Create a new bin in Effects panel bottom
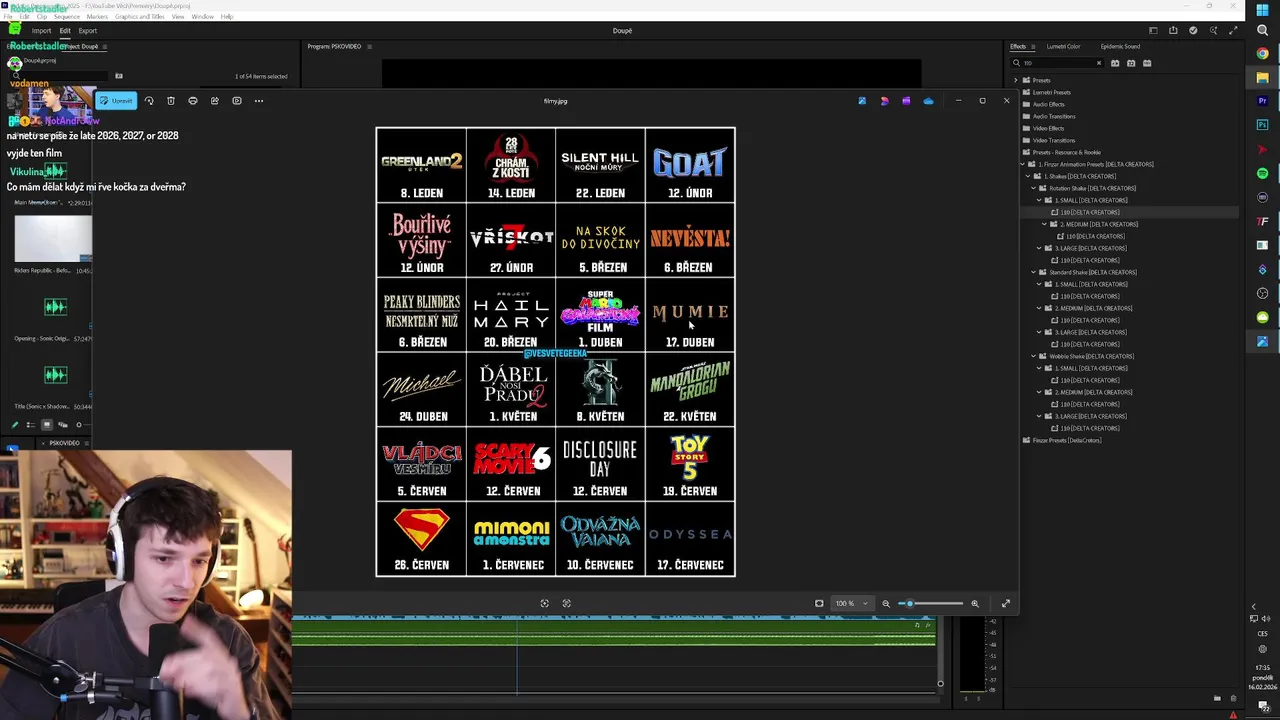1280x720 pixels. [1217, 698]
